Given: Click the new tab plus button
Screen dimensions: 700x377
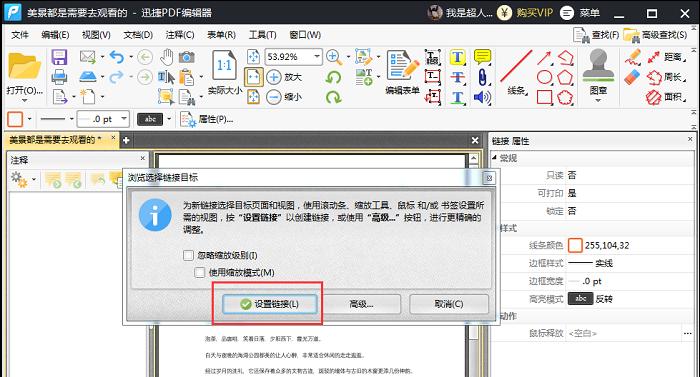Looking at the screenshot, I should 126,140.
